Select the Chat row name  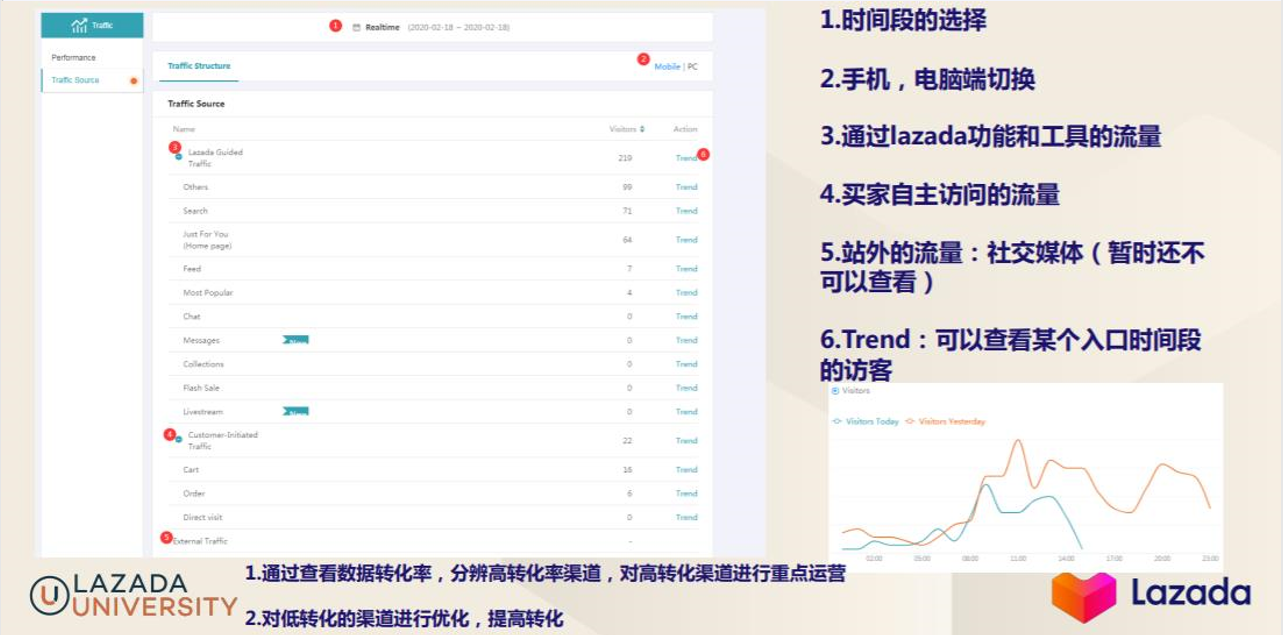point(192,316)
